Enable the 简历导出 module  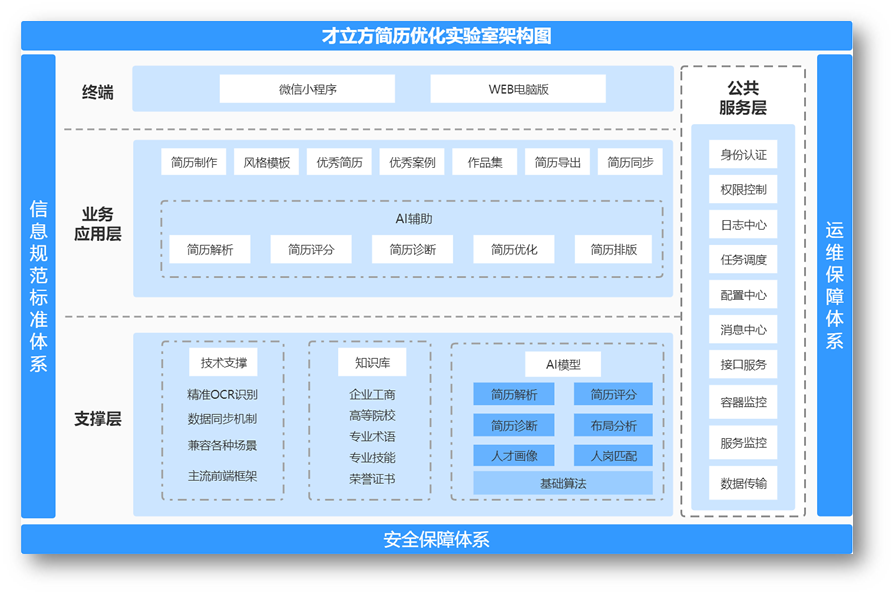[x=557, y=161]
